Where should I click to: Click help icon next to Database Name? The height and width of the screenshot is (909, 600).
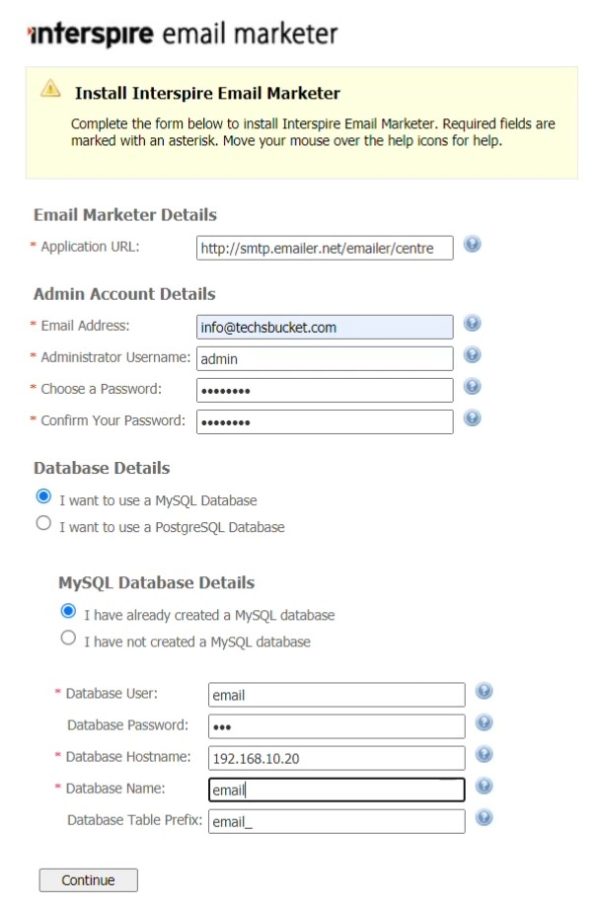(484, 787)
